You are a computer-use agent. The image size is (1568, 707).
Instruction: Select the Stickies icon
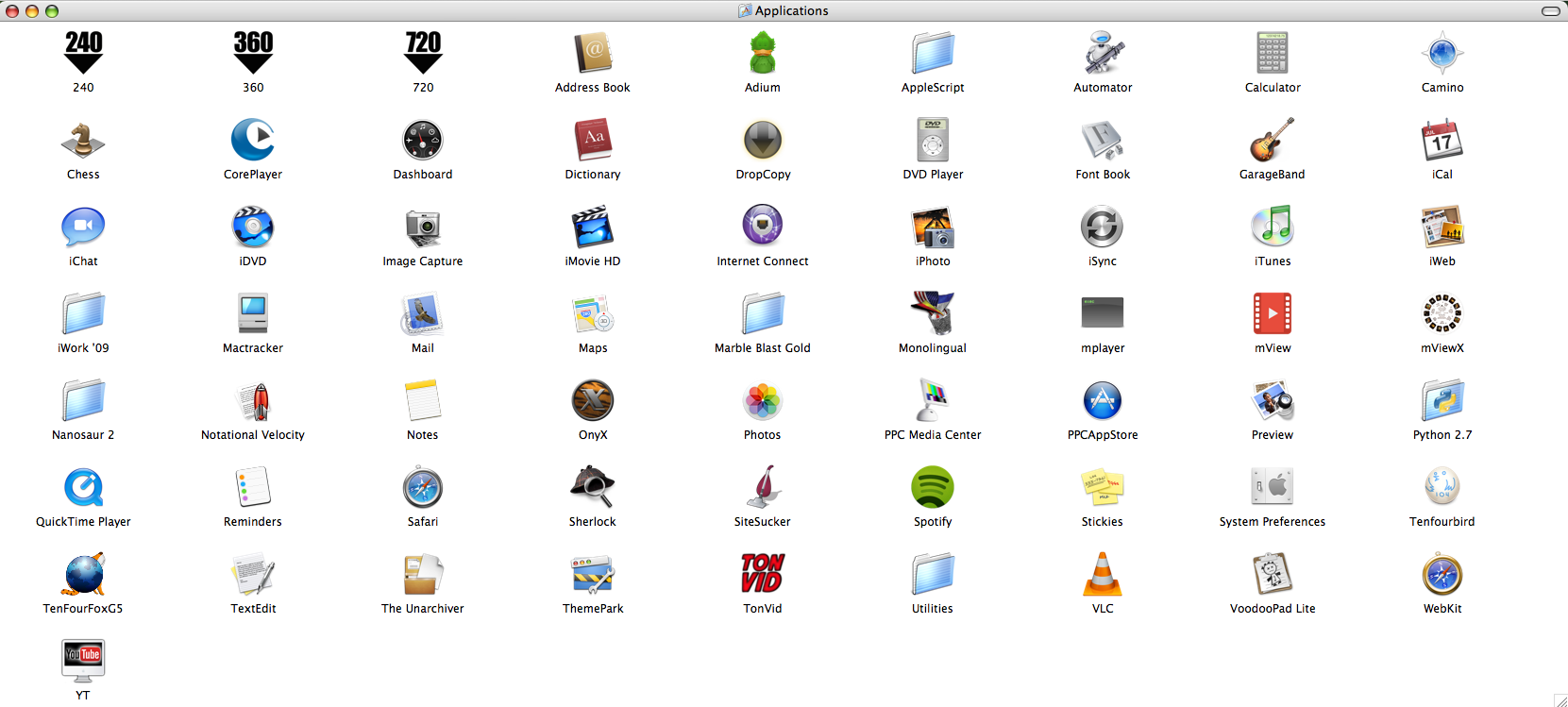[1103, 487]
